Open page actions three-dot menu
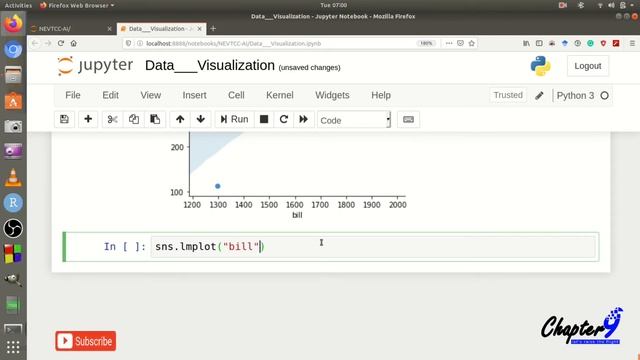The height and width of the screenshot is (360, 640). [449, 43]
